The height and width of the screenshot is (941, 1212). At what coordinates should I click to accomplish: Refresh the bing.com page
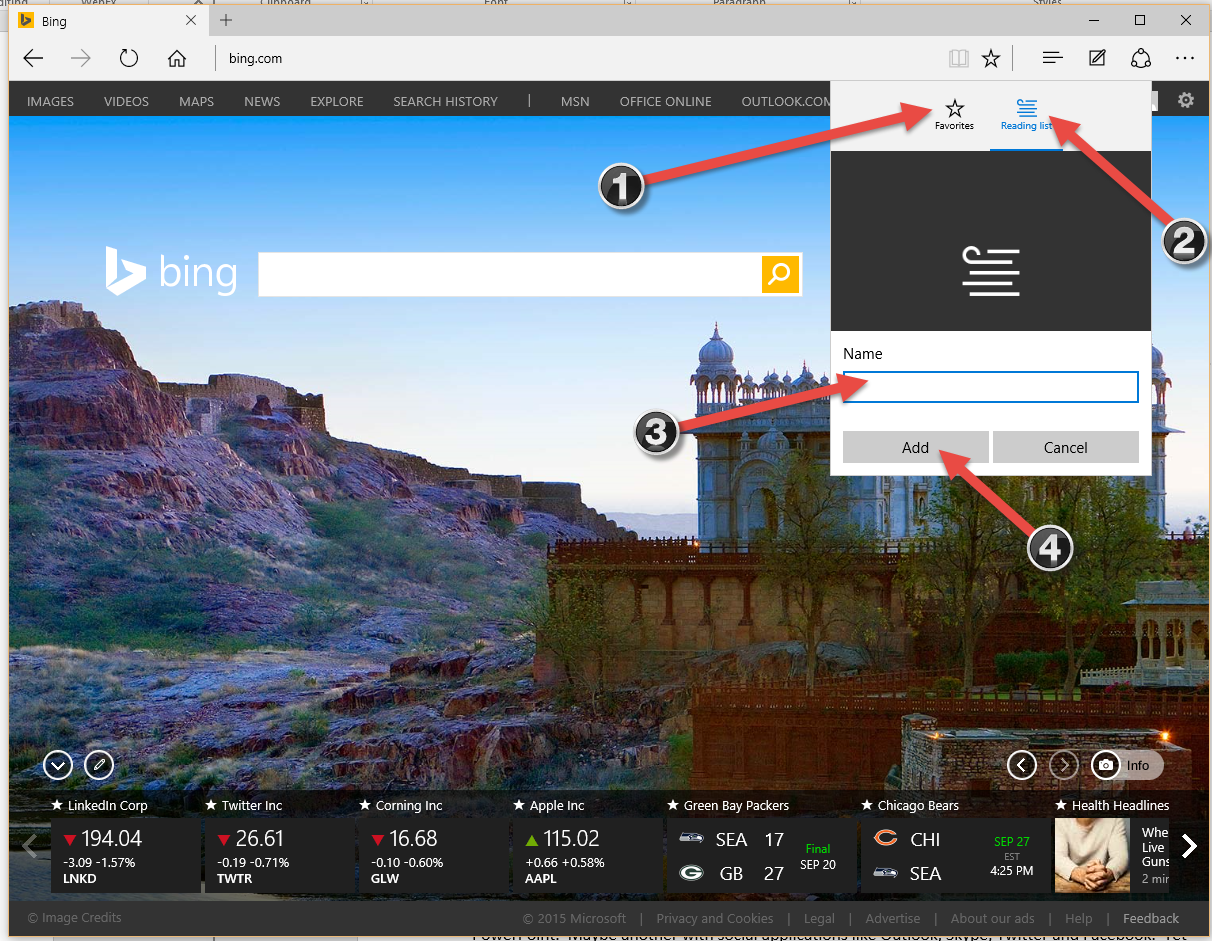[x=129, y=58]
